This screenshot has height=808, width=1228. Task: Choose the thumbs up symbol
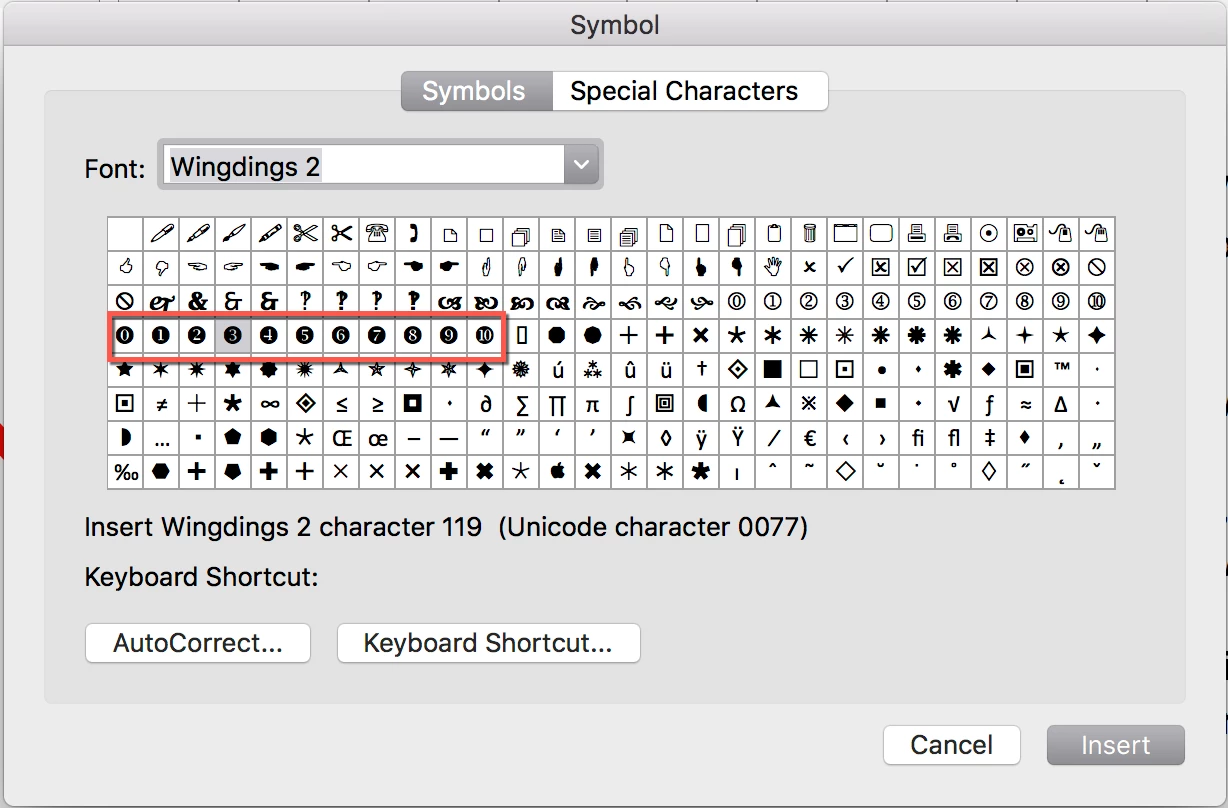coord(125,268)
